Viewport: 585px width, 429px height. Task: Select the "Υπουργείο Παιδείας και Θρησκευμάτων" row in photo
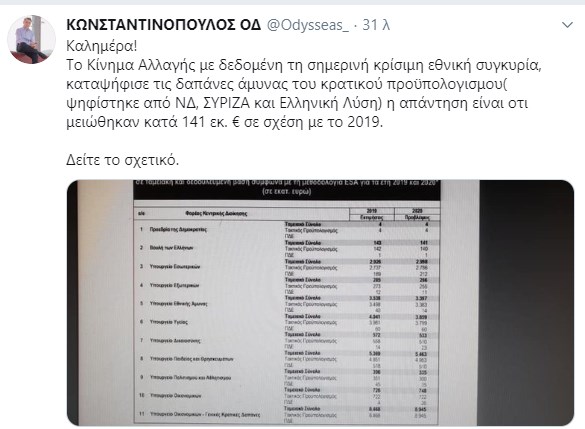[x=287, y=359]
